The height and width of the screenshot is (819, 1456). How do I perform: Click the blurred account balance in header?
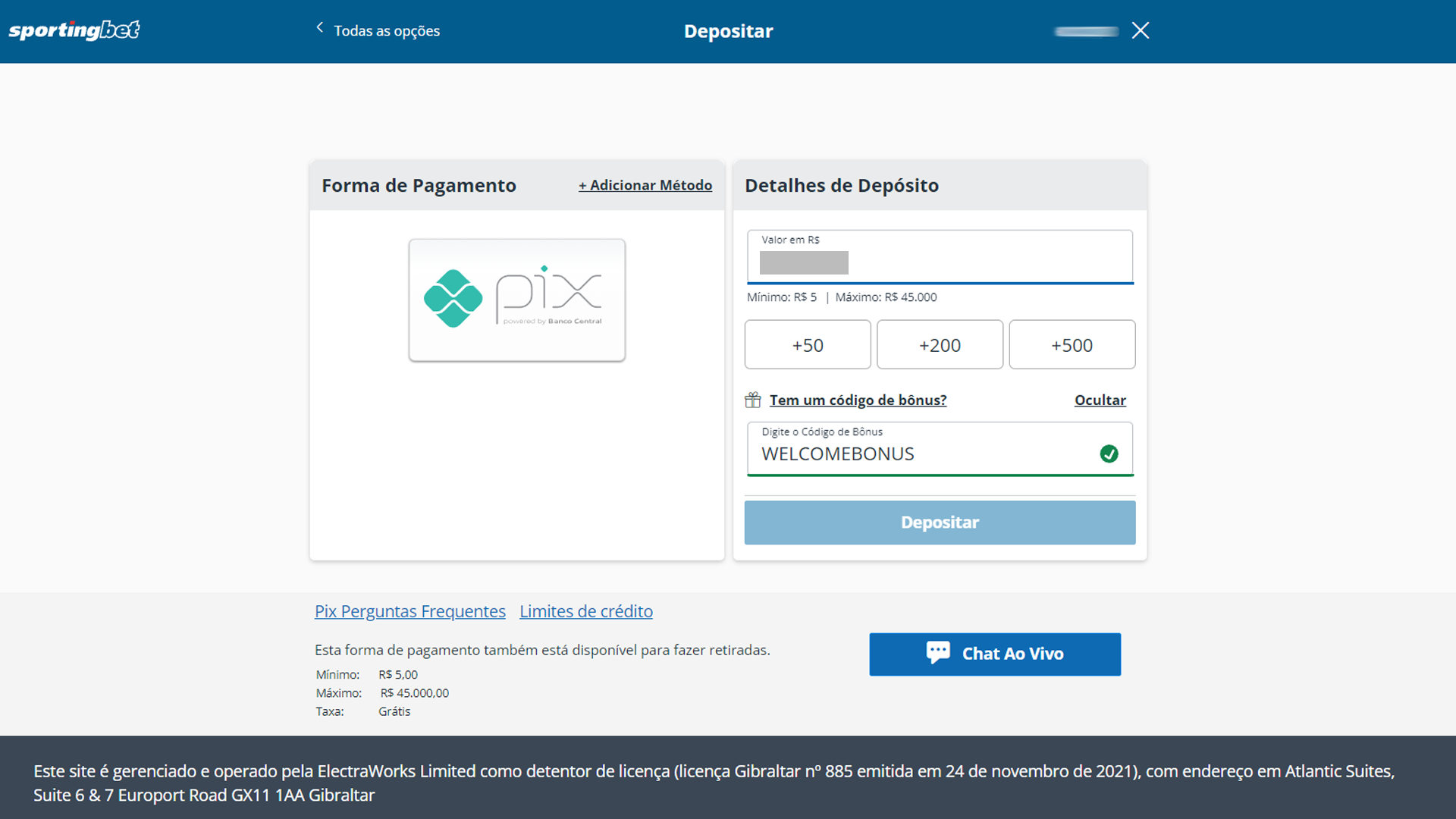click(1086, 31)
